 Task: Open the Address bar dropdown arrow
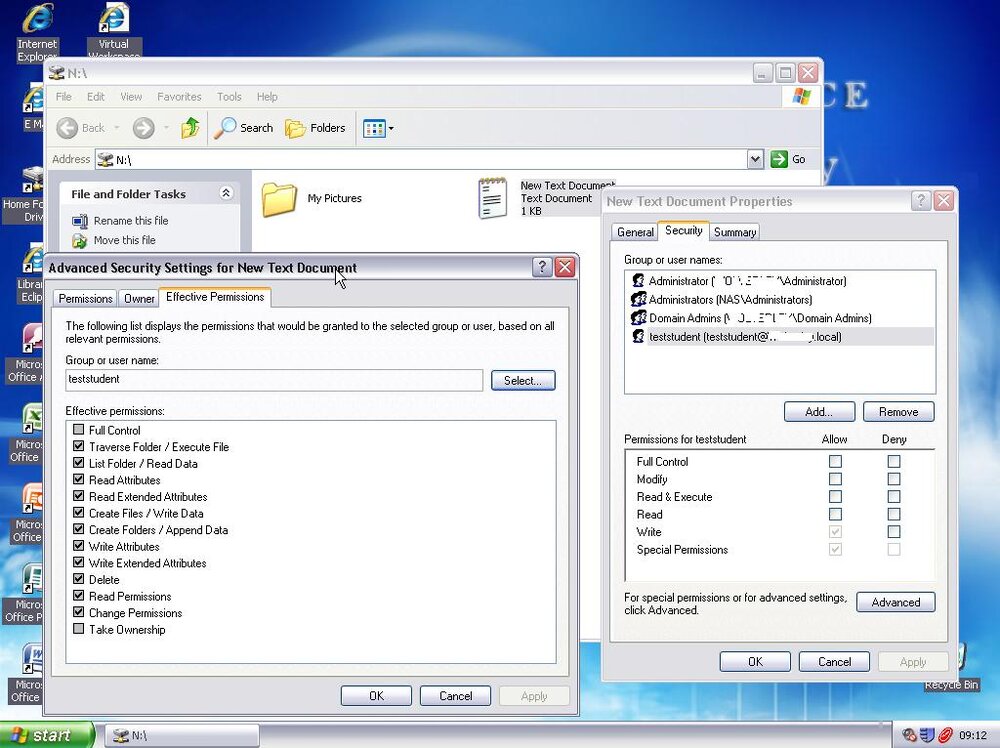754,159
